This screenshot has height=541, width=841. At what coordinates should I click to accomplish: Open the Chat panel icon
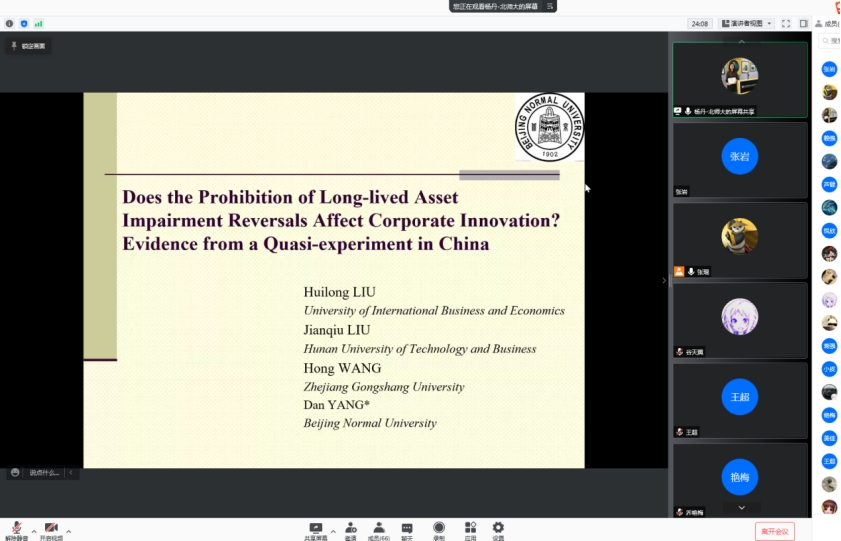[407, 529]
